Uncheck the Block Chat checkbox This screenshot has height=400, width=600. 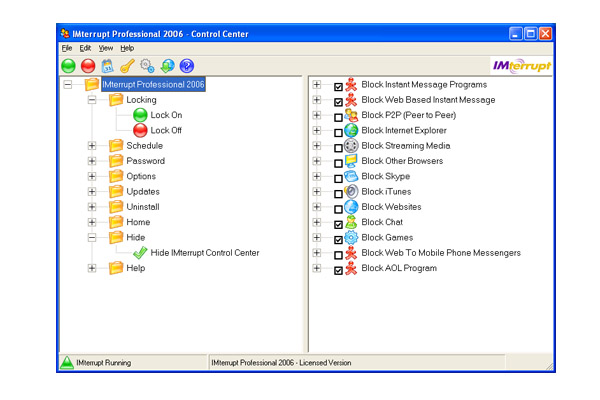[338, 224]
